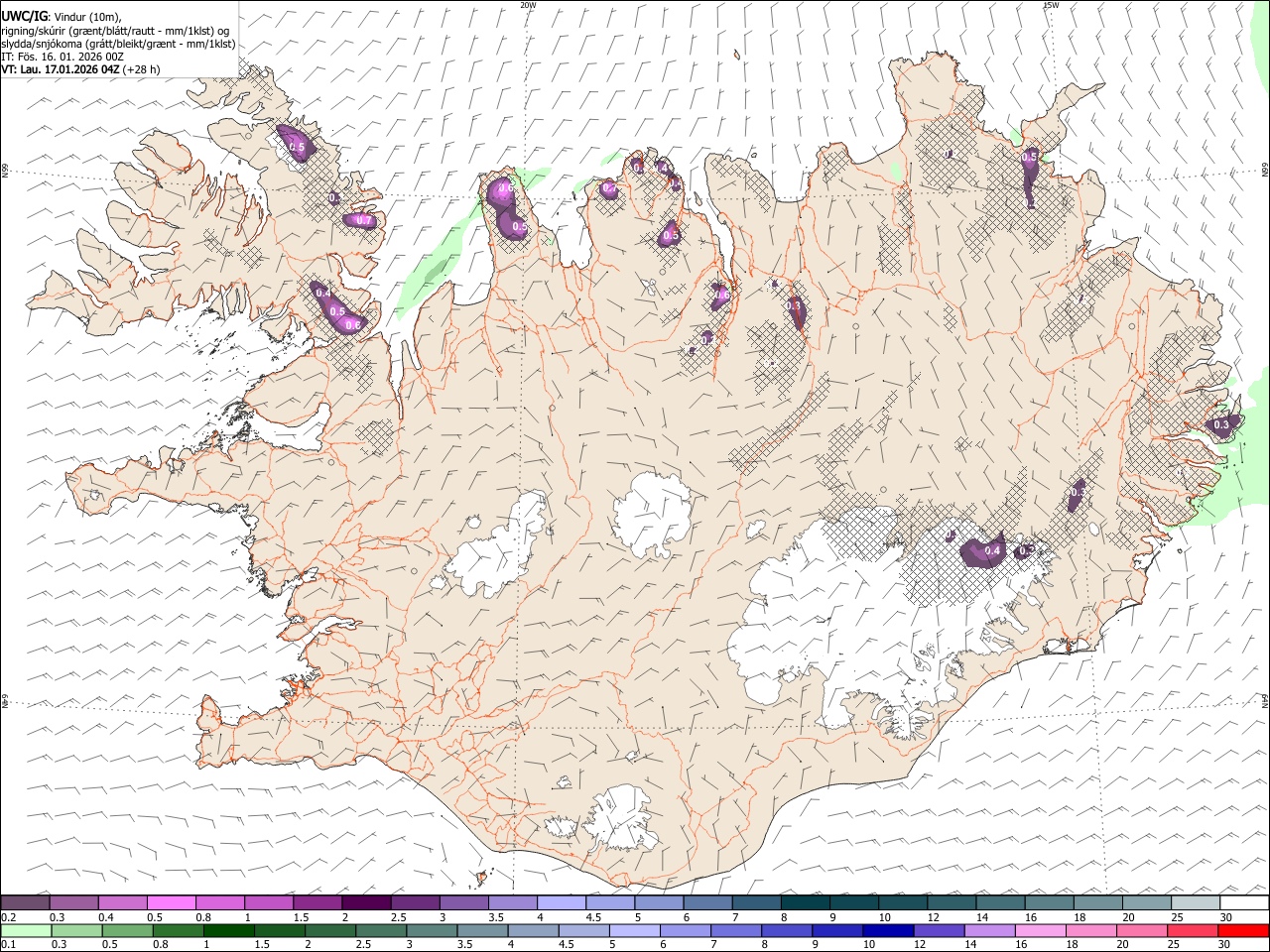
Task: Select the light pink 16–18 rain swatch
Action: (x=1041, y=930)
